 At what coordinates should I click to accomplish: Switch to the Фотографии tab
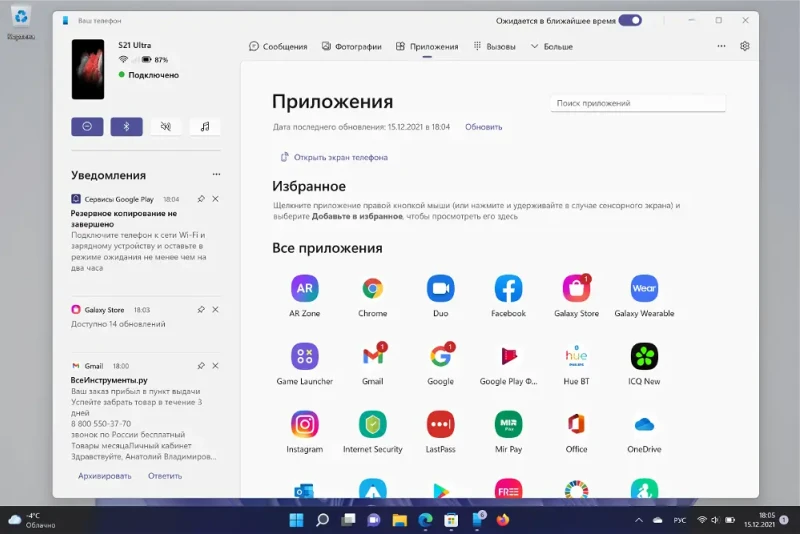[352, 46]
